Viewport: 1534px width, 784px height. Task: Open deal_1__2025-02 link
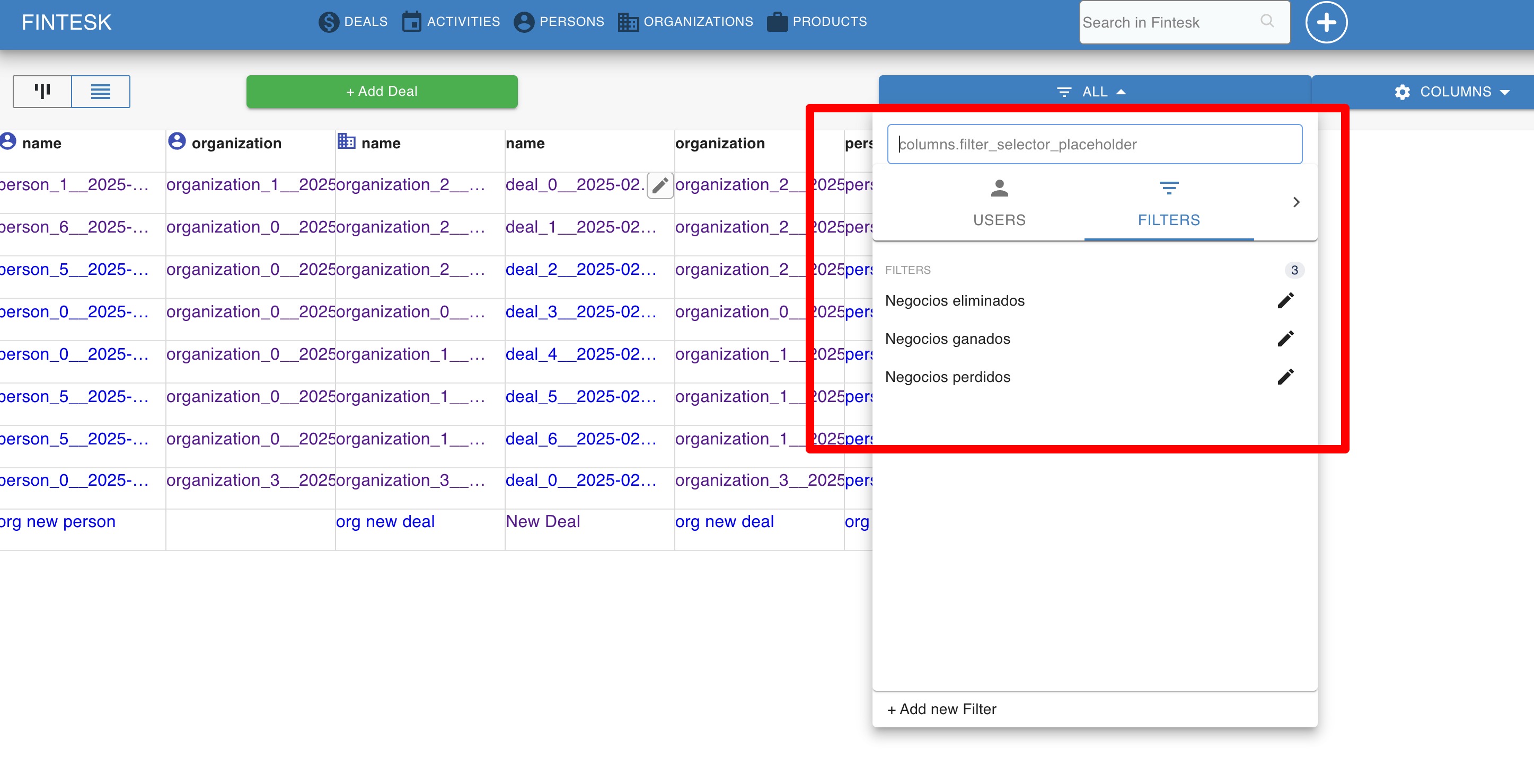click(x=580, y=227)
